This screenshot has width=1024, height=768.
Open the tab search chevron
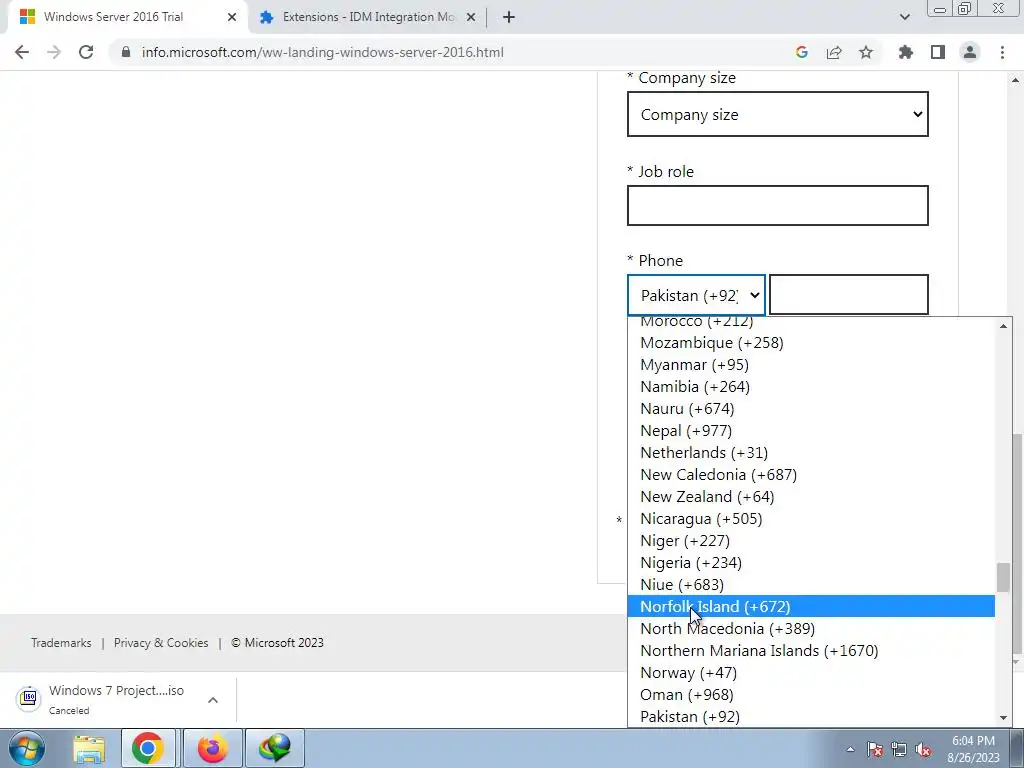904,17
